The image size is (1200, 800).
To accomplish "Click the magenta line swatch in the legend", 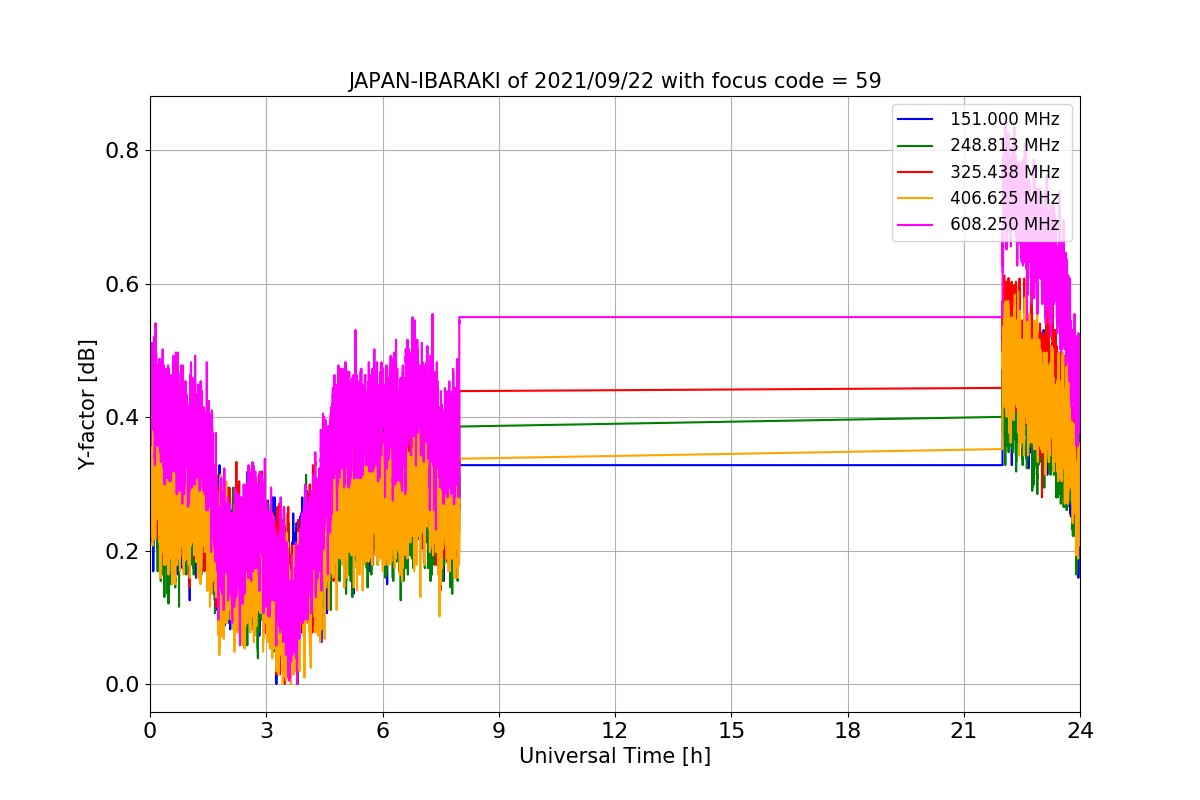I will (915, 224).
